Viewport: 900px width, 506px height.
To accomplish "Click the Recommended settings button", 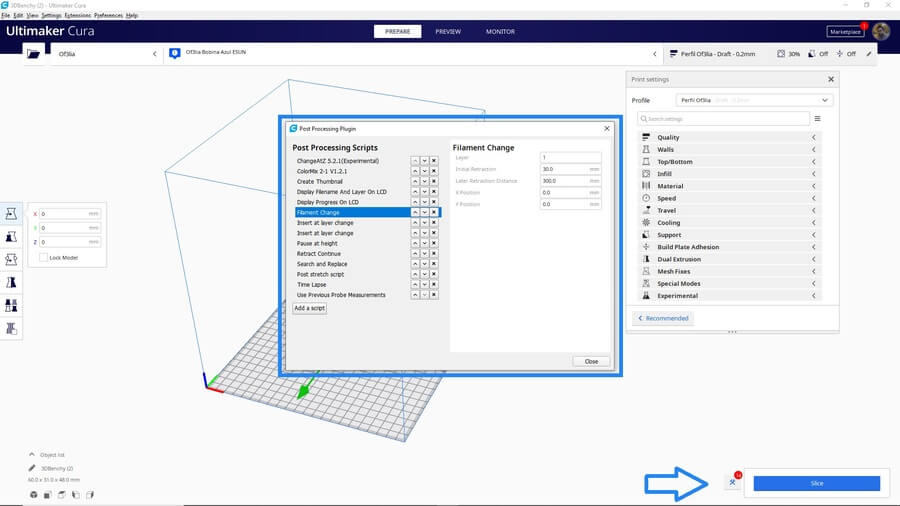I will click(664, 318).
